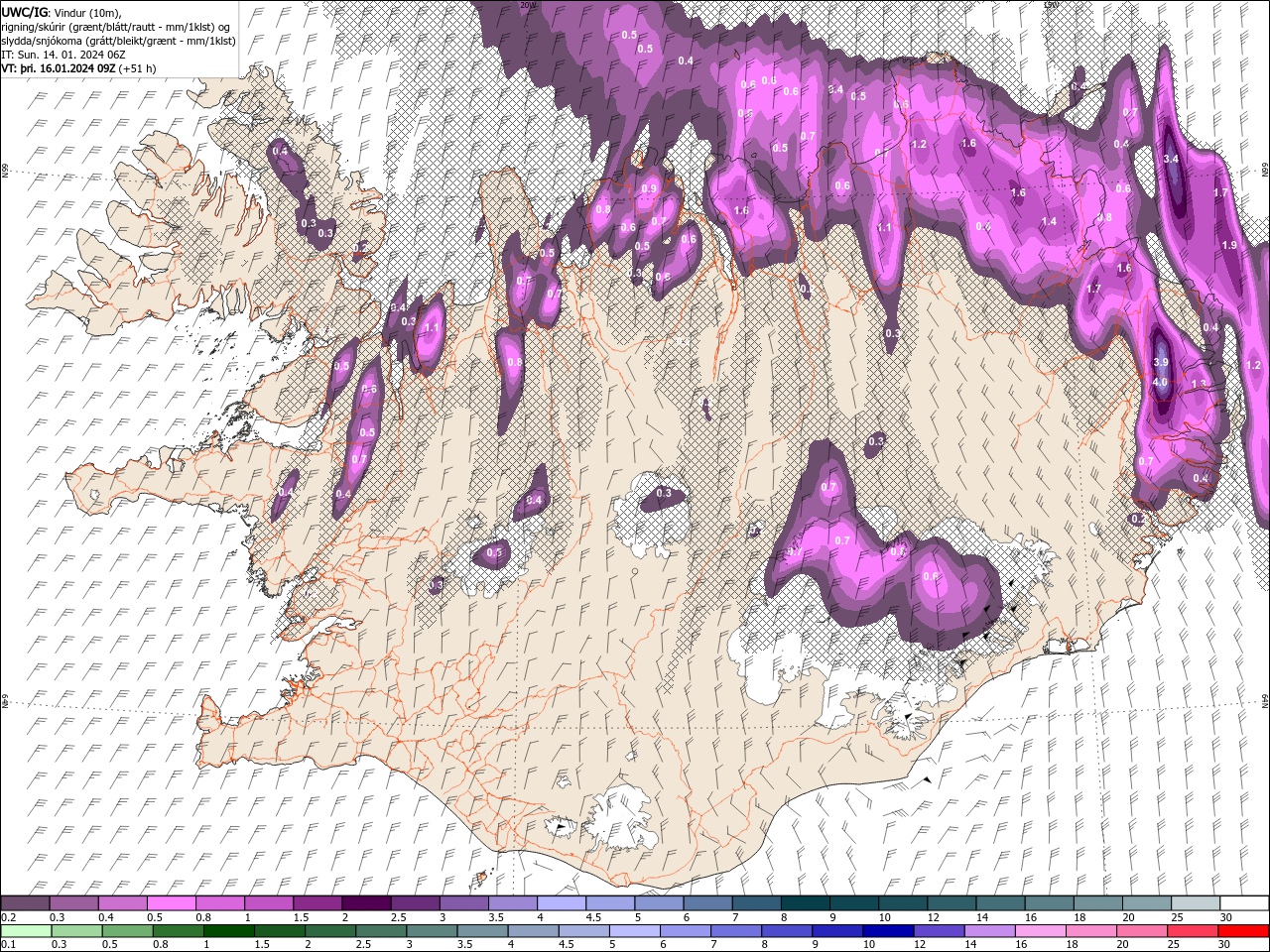Click the violet 12 swatch in rain scale
The height and width of the screenshot is (952, 1270).
[939, 931]
